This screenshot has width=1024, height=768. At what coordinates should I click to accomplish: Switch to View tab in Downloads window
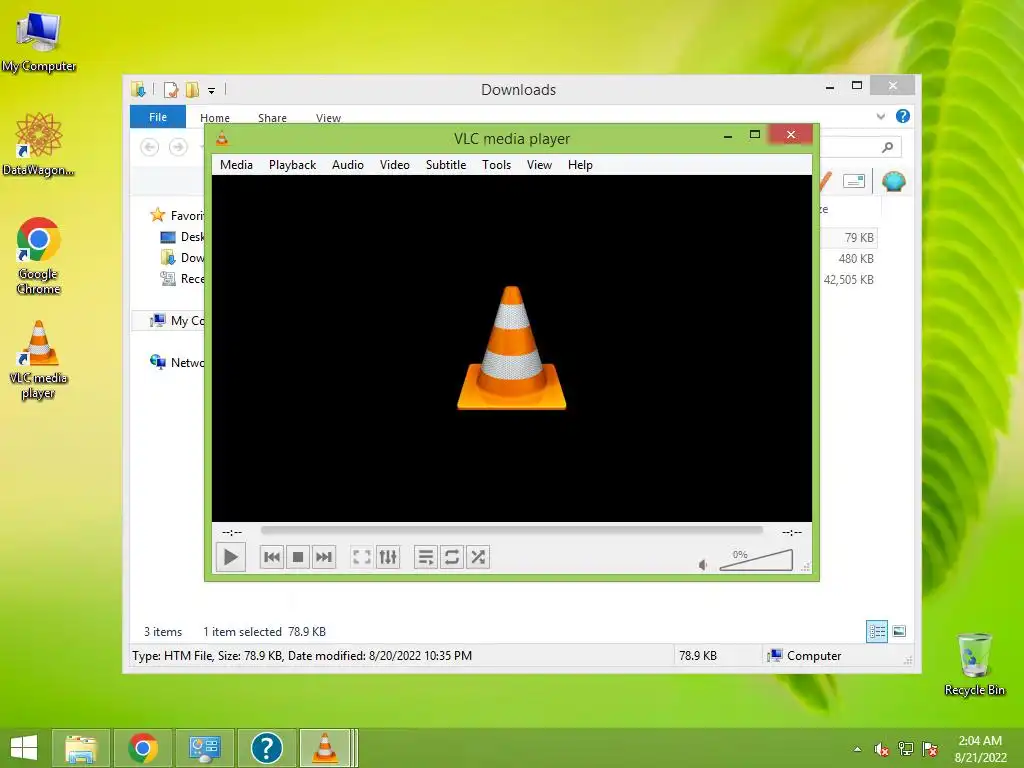pyautogui.click(x=328, y=118)
